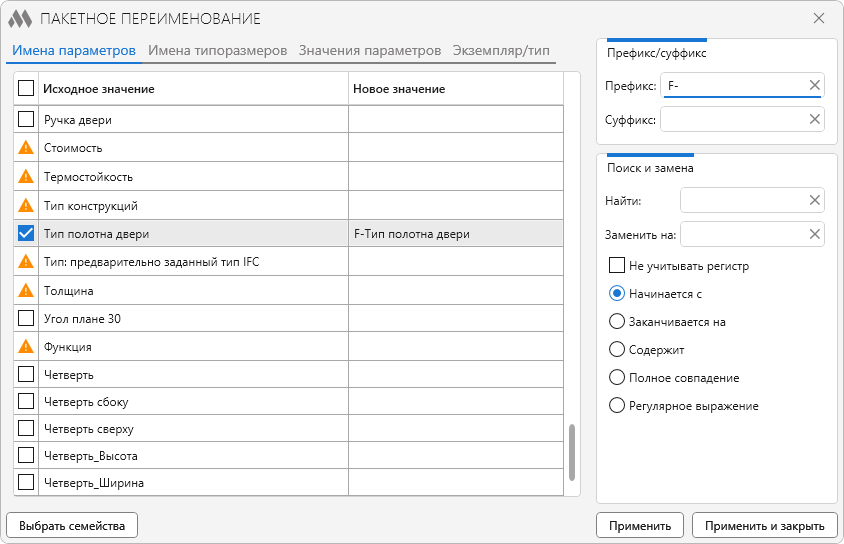844x544 pixels.
Task: Click warning icon next to Толщина
Action: point(26,291)
